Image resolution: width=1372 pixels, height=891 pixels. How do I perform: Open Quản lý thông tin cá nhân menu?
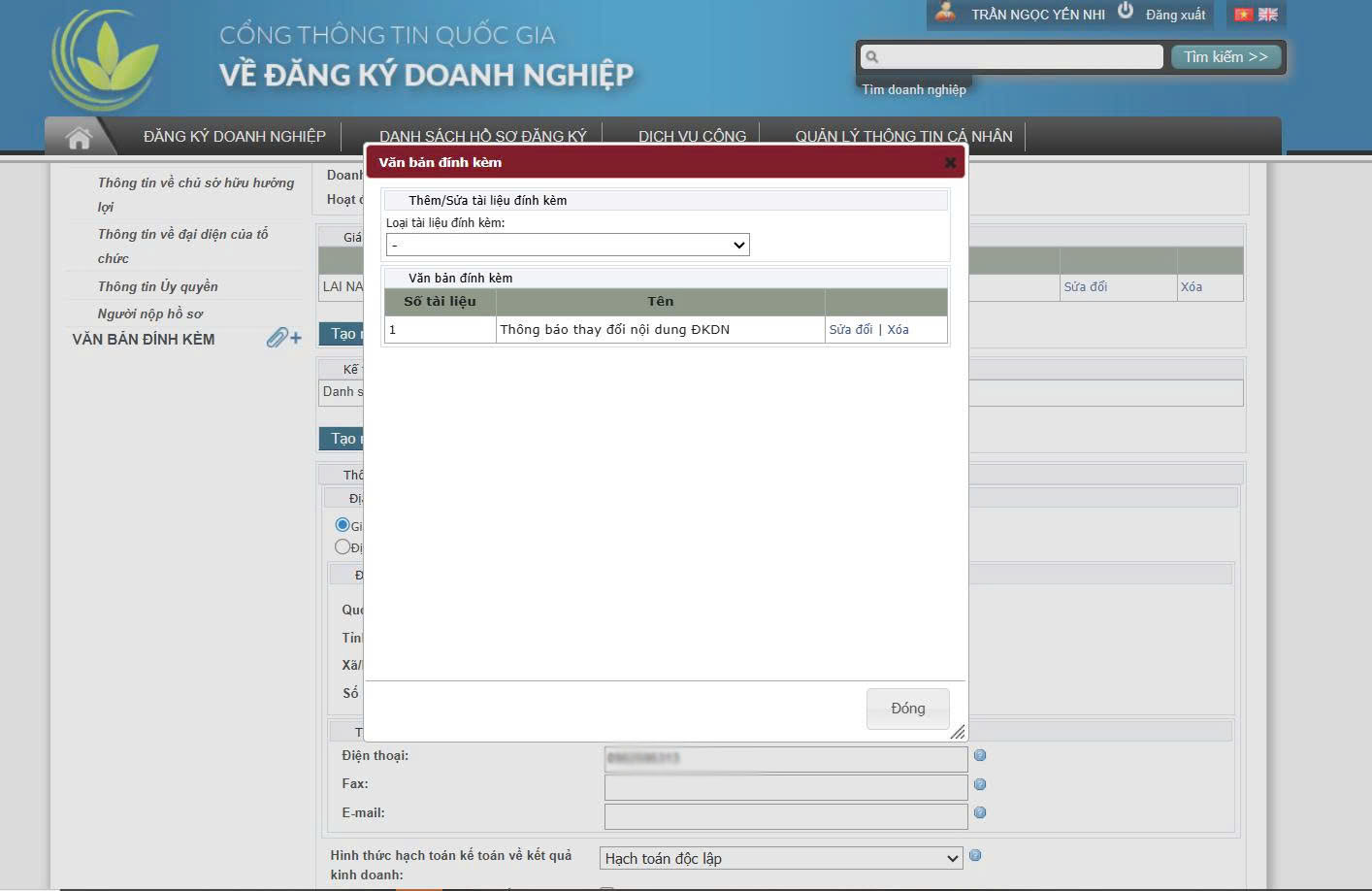[903, 137]
